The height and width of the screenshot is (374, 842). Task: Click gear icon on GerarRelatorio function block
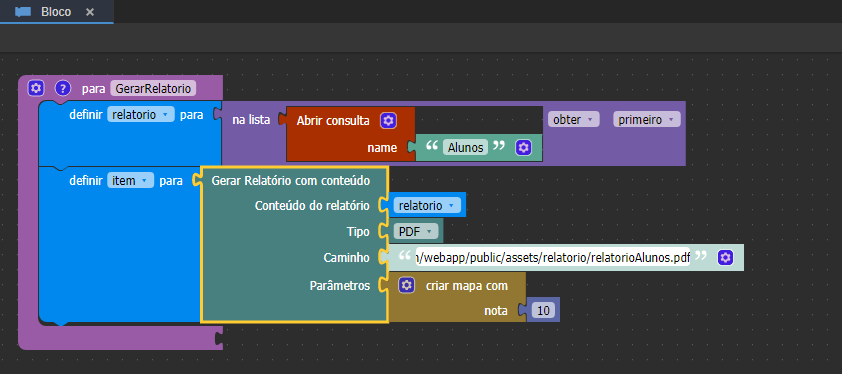point(36,88)
